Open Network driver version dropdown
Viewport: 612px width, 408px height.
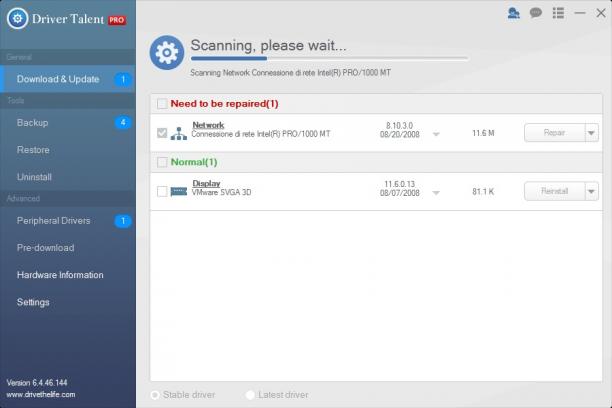(x=436, y=134)
